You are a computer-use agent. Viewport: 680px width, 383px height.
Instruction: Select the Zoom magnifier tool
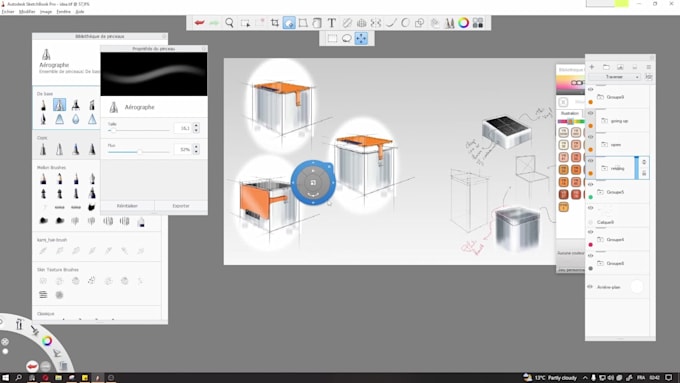[x=229, y=23]
